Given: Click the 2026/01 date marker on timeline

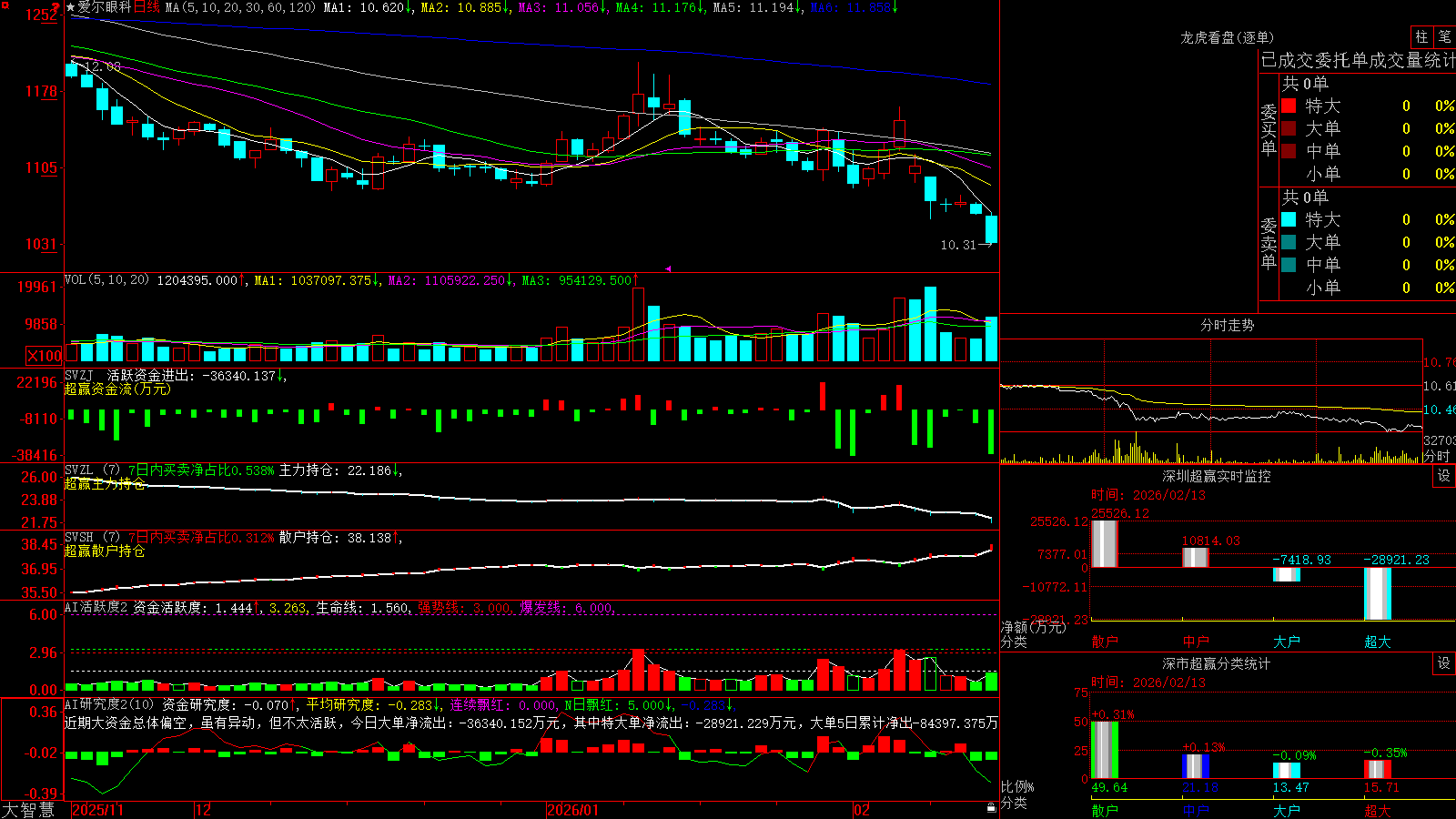Looking at the screenshot, I should coord(573,810).
